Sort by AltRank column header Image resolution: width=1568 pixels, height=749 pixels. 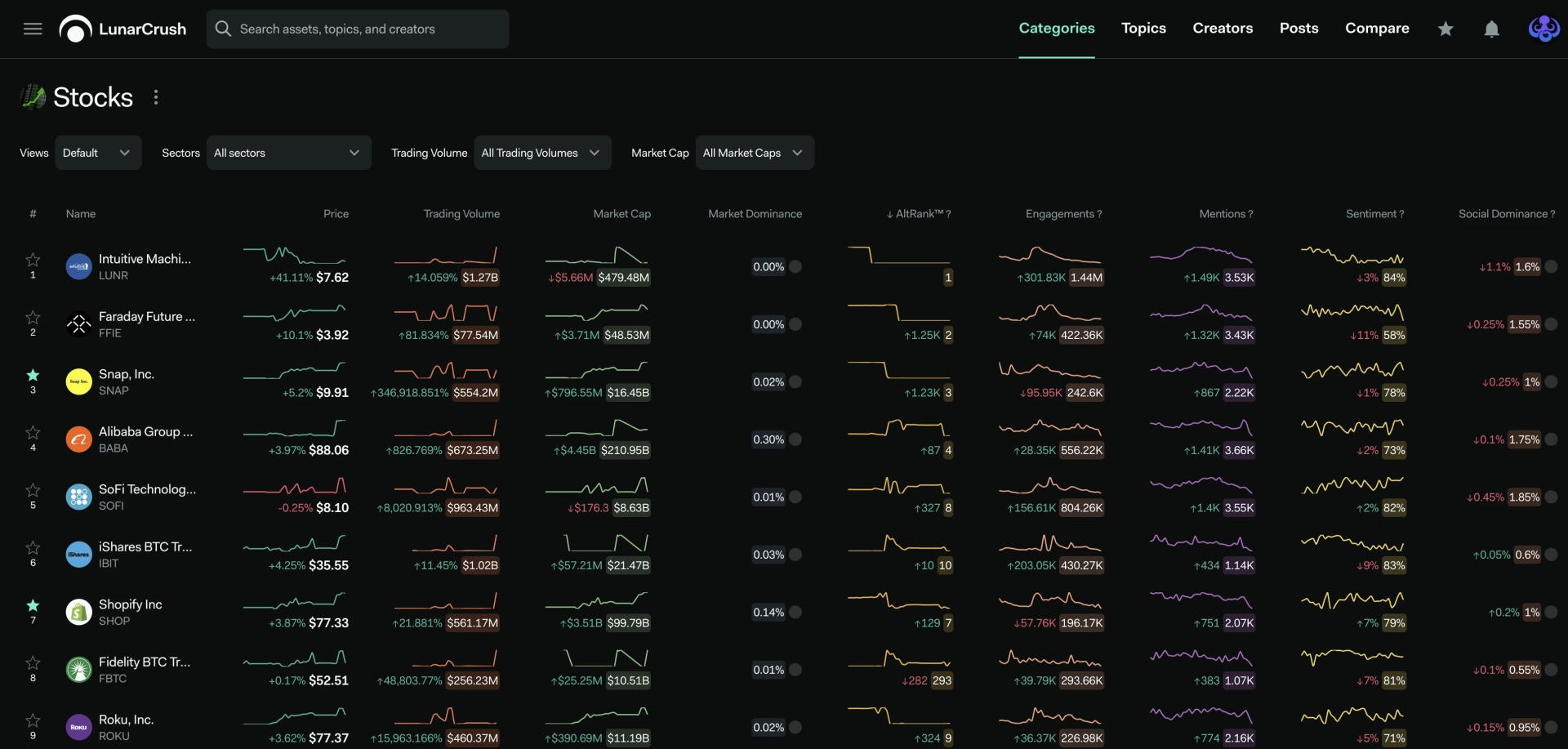point(919,214)
